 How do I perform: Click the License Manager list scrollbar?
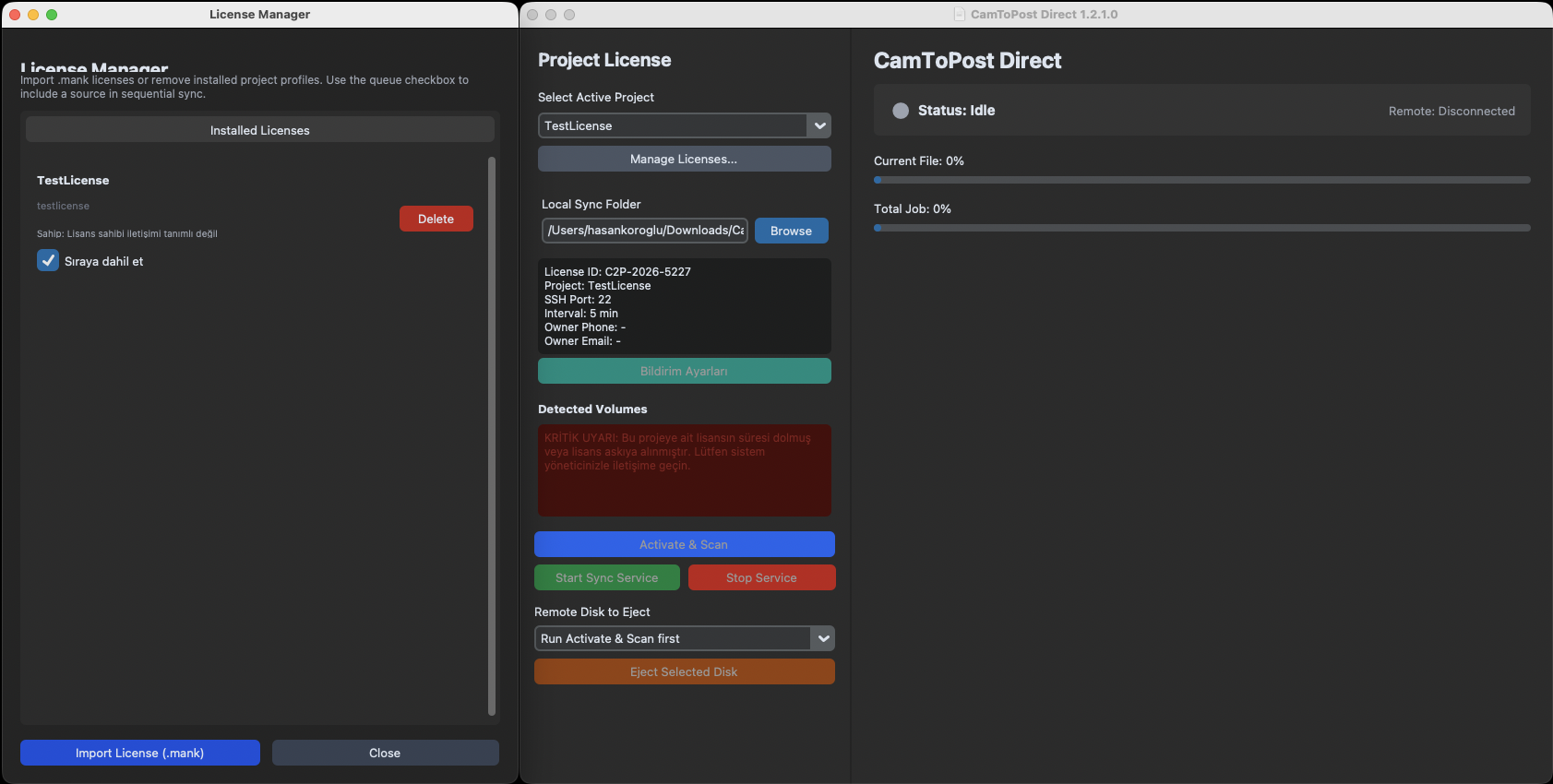[492, 435]
